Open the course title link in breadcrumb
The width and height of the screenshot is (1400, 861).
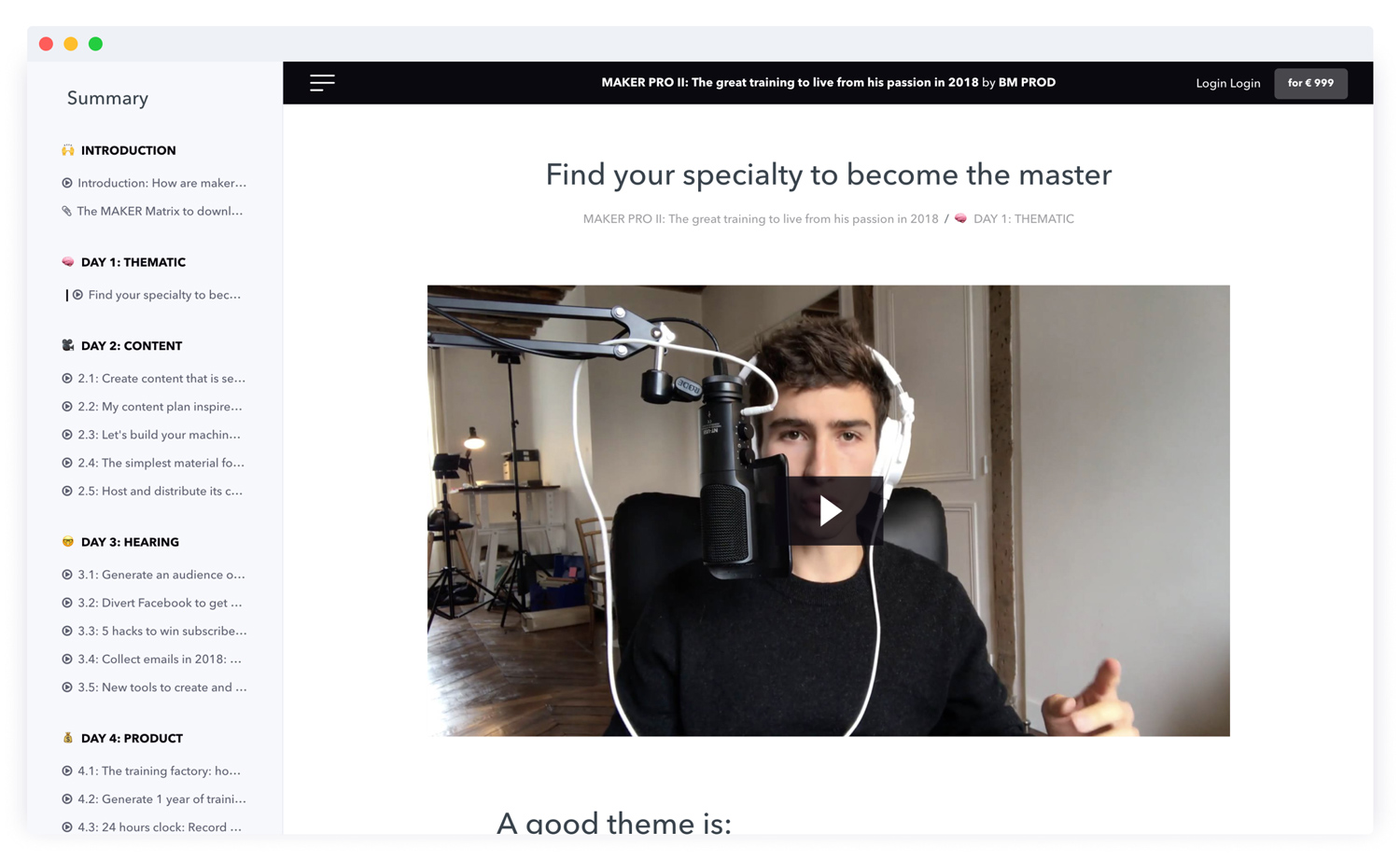(761, 219)
